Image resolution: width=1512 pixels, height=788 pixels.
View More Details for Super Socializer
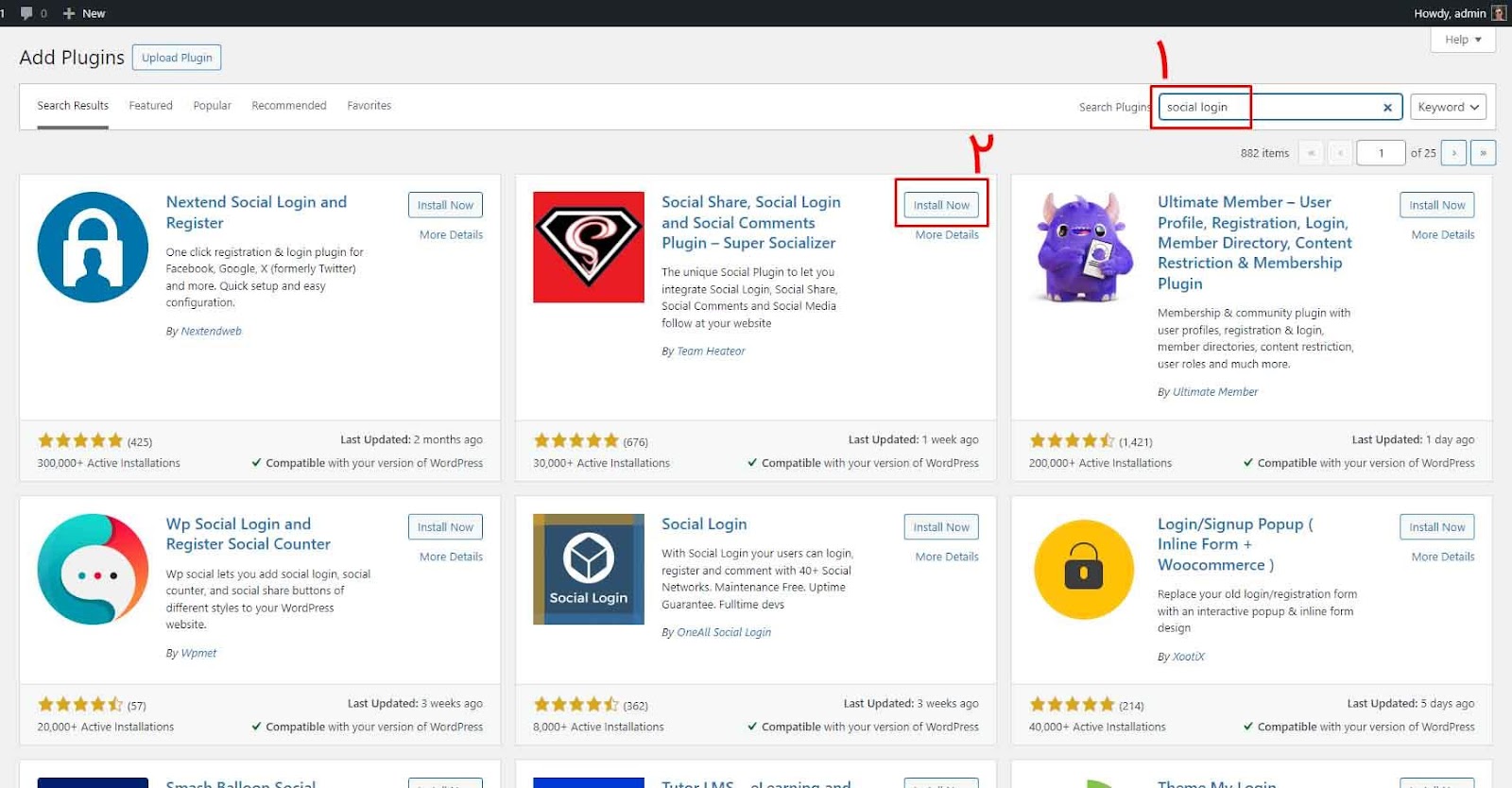click(947, 235)
